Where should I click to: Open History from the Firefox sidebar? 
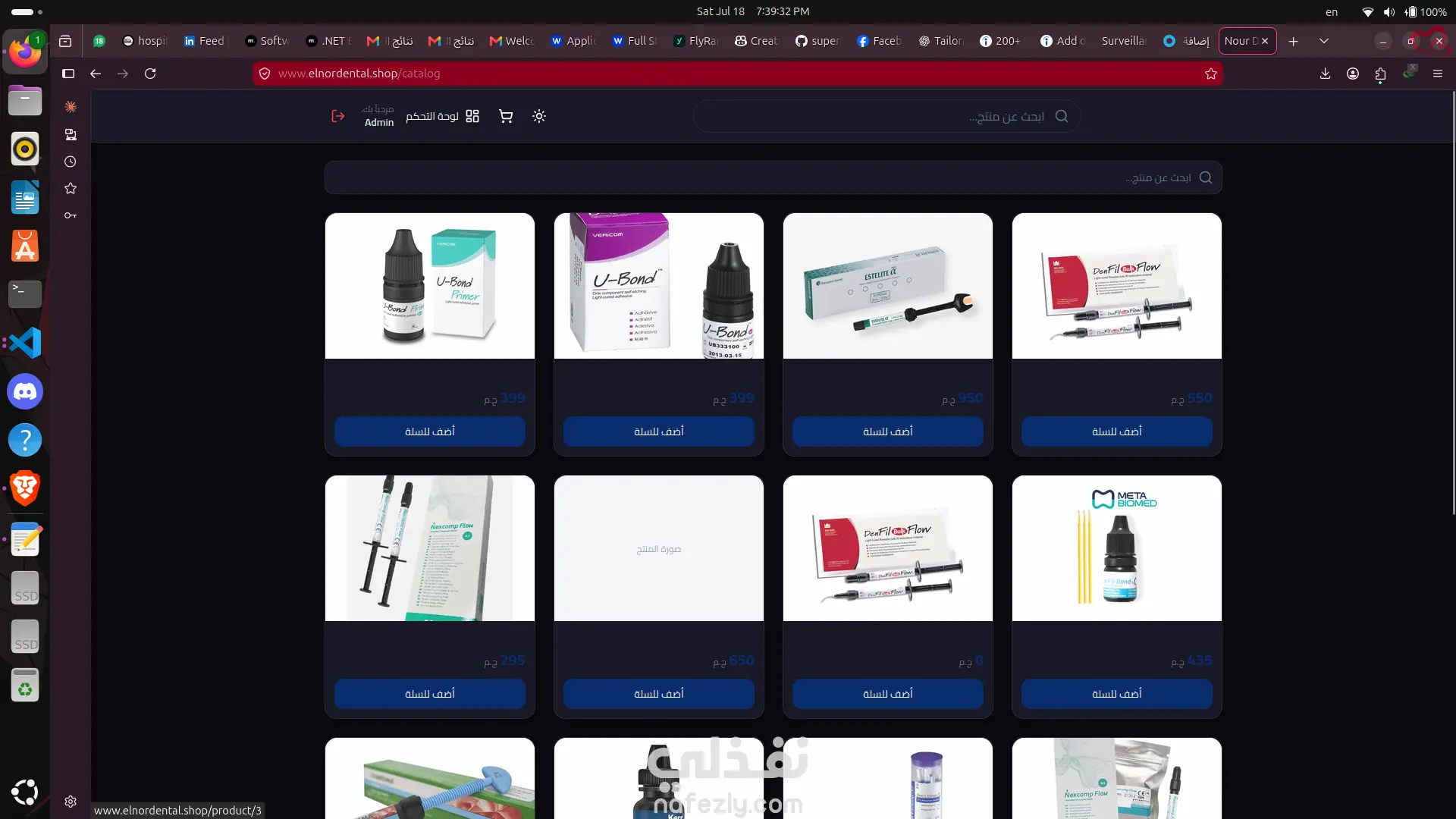(71, 162)
